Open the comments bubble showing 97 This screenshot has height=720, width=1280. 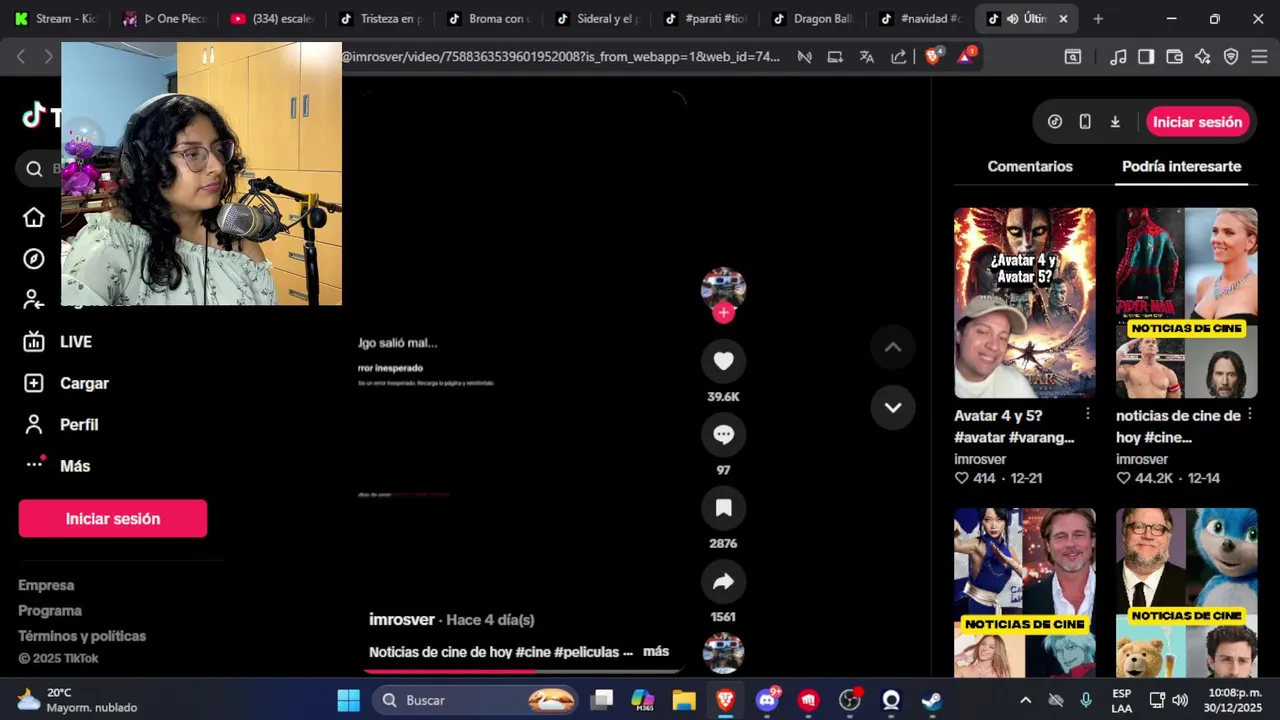point(723,435)
